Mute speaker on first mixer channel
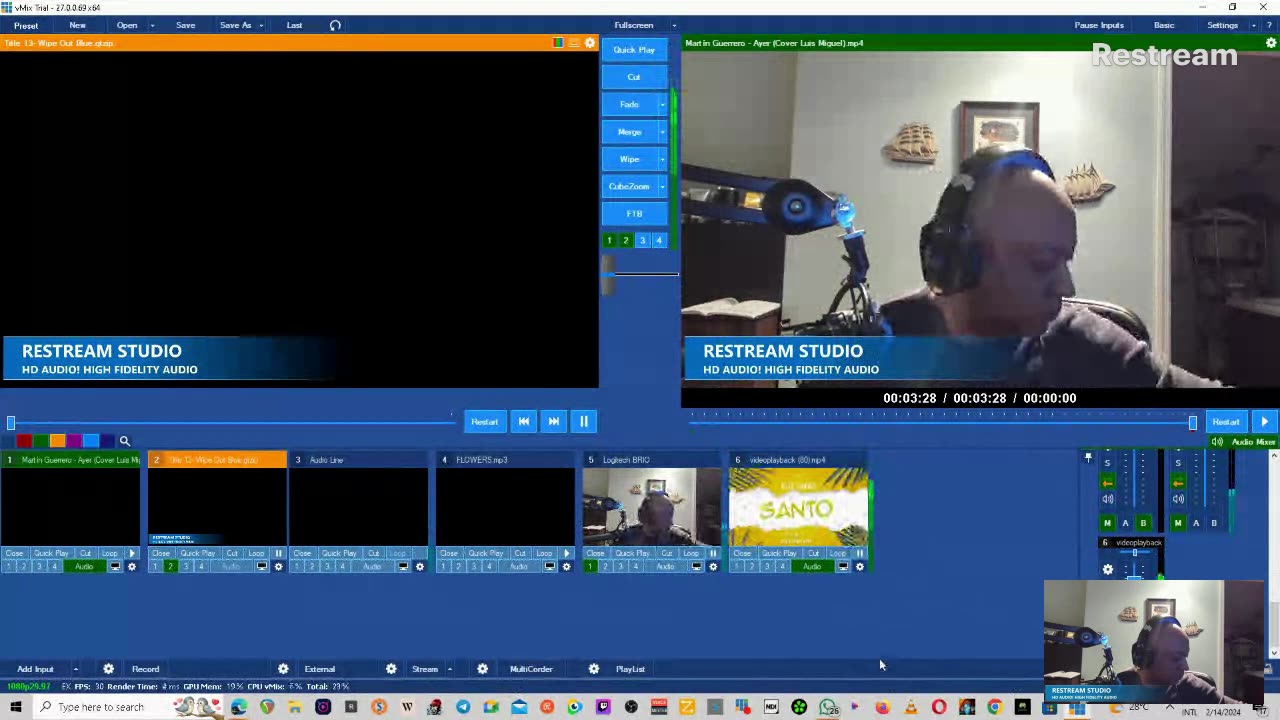Viewport: 1280px width, 720px height. 1107,499
